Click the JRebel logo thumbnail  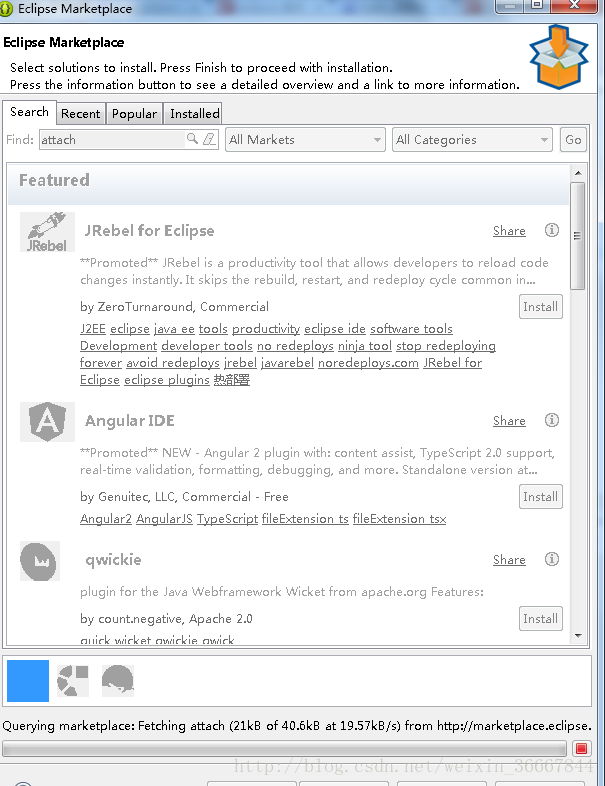point(47,232)
